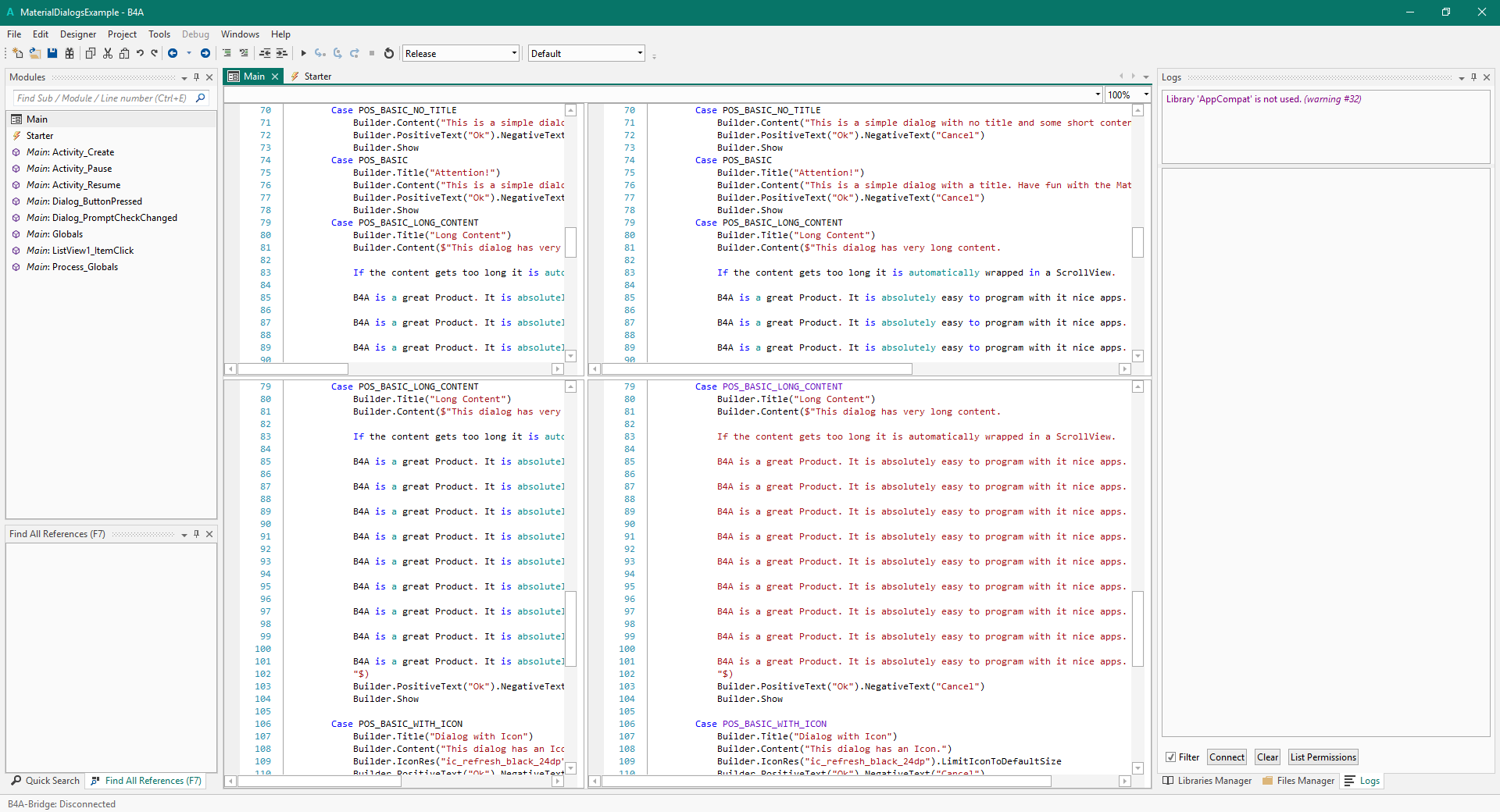Click the search magnifier in Modules panel
1500x812 pixels.
tap(201, 98)
